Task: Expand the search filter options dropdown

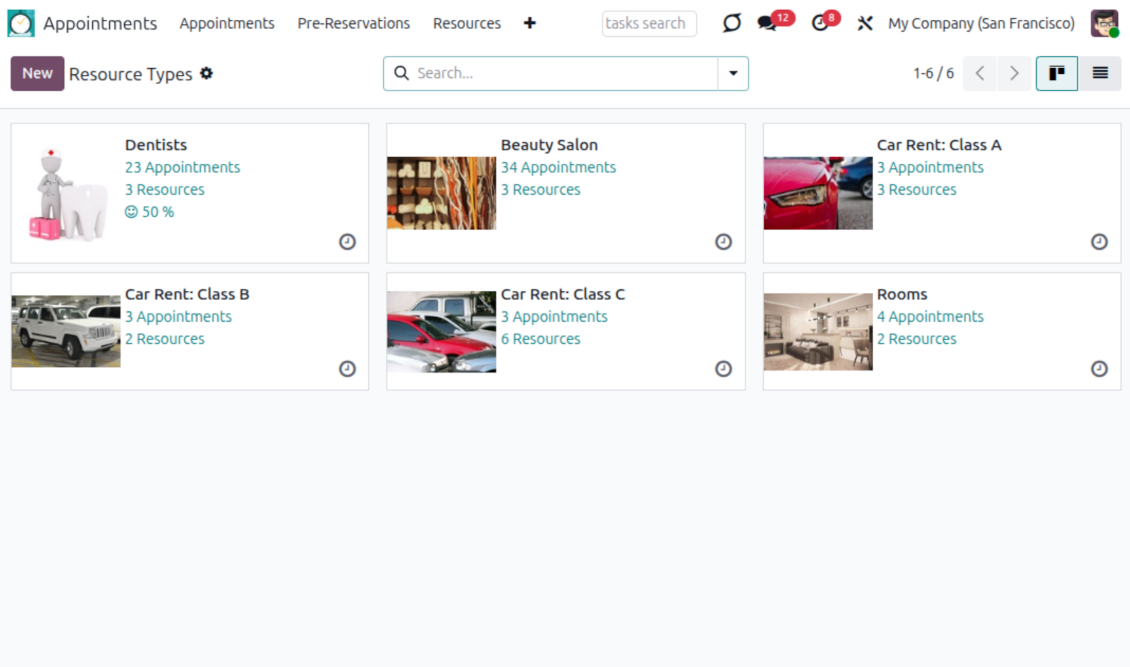Action: (x=733, y=73)
